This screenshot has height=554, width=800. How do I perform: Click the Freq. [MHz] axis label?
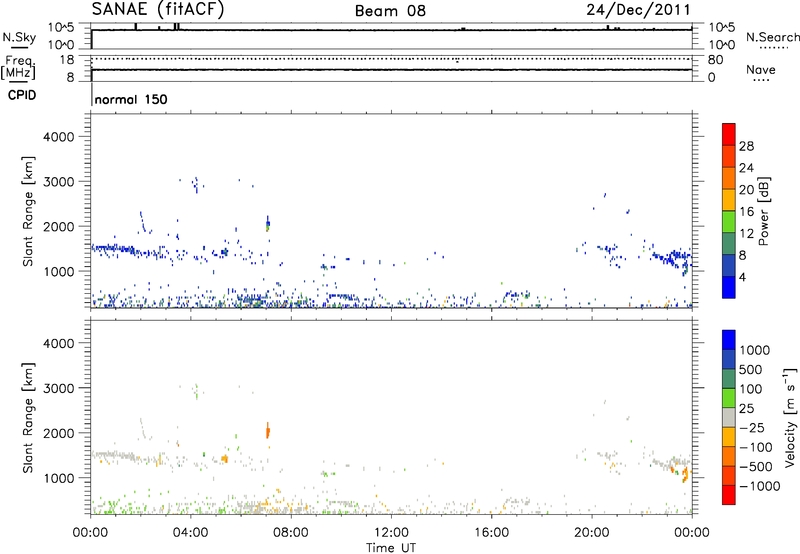point(18,68)
